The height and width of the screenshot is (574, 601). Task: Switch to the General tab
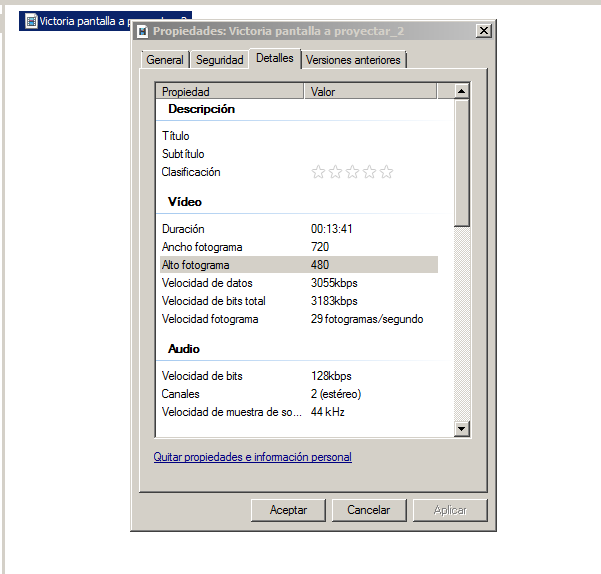165,60
